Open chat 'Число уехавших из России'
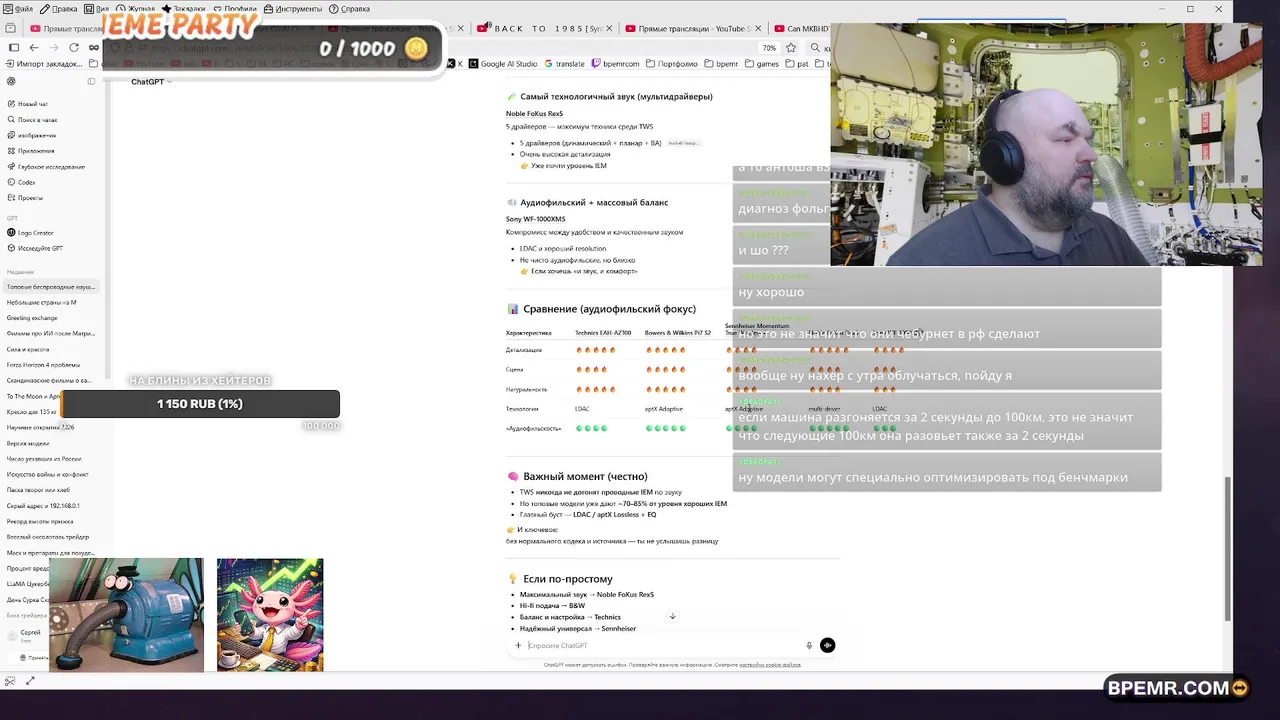The width and height of the screenshot is (1280, 720). (44, 459)
